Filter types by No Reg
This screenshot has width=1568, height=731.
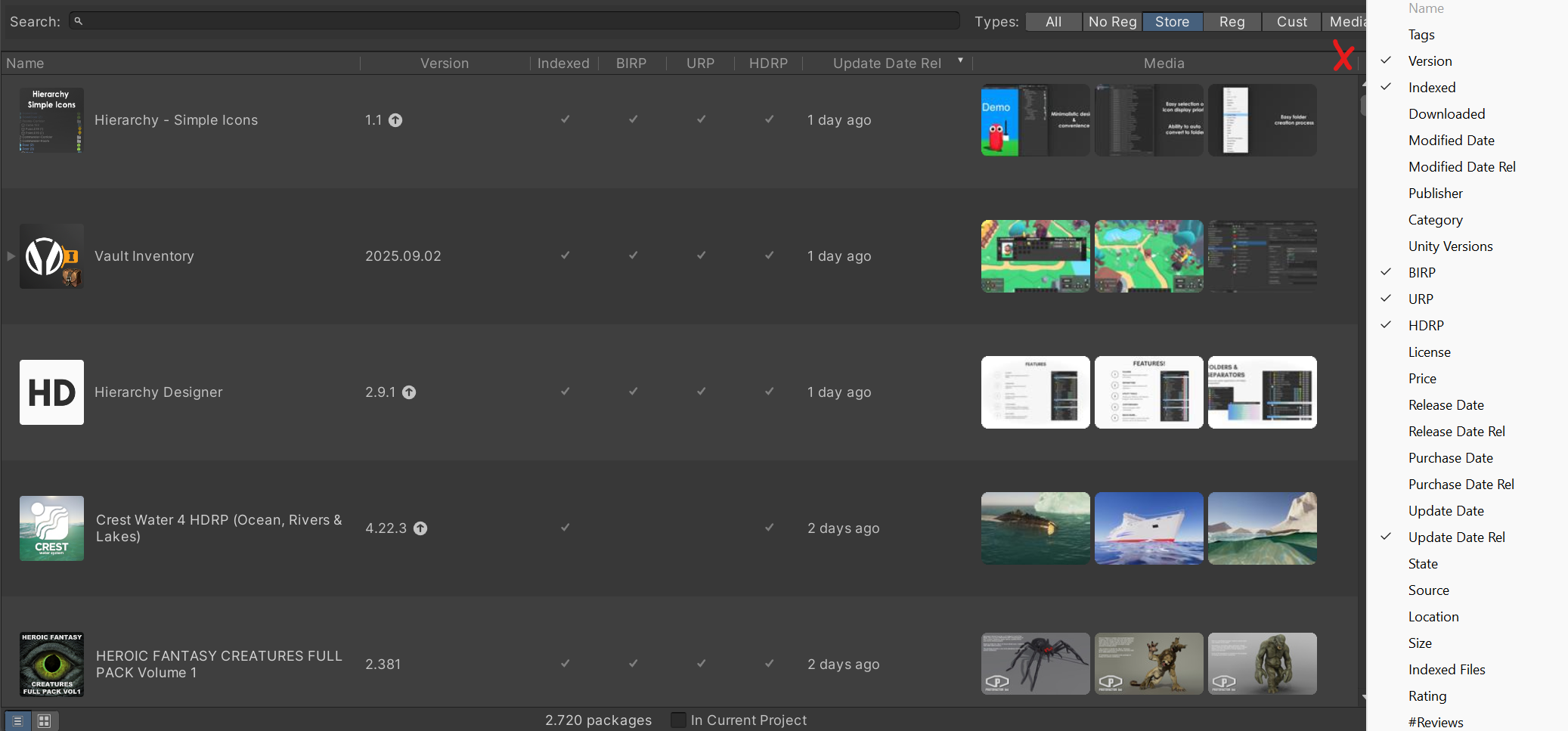[x=1113, y=22]
